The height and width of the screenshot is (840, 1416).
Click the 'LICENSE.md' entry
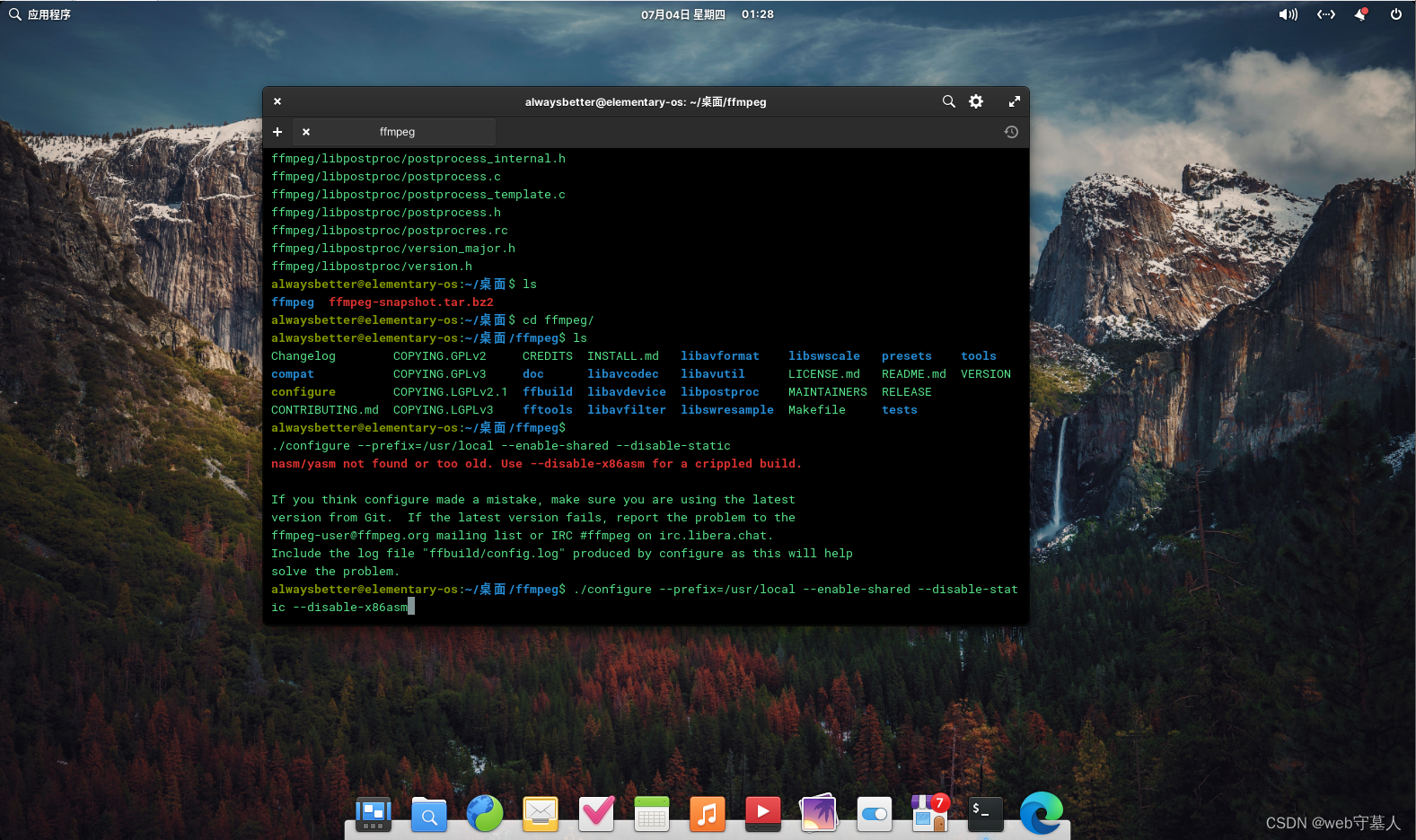coord(824,374)
